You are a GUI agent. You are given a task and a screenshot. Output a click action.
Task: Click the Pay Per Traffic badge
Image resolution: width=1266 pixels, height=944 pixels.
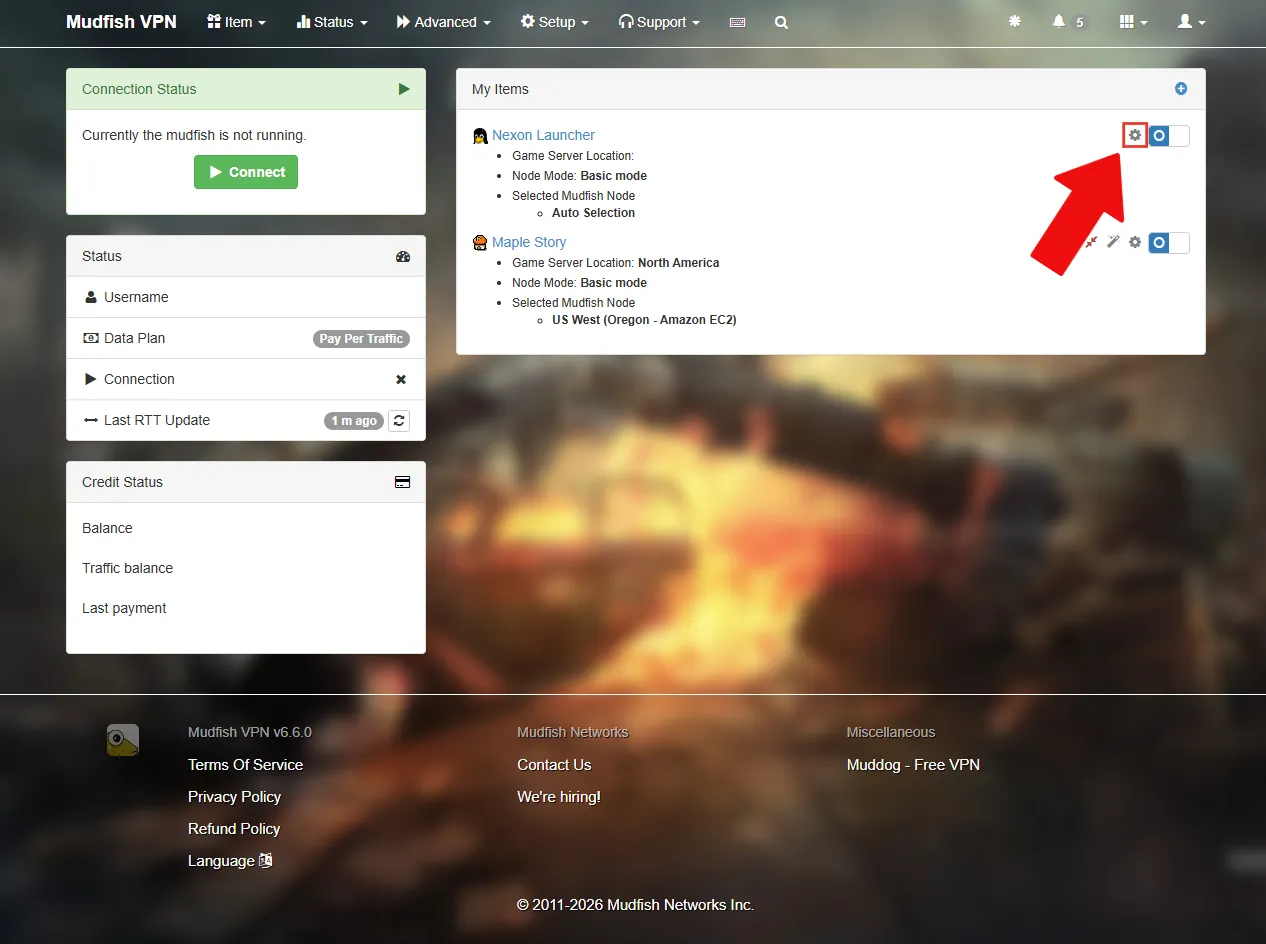(x=361, y=339)
